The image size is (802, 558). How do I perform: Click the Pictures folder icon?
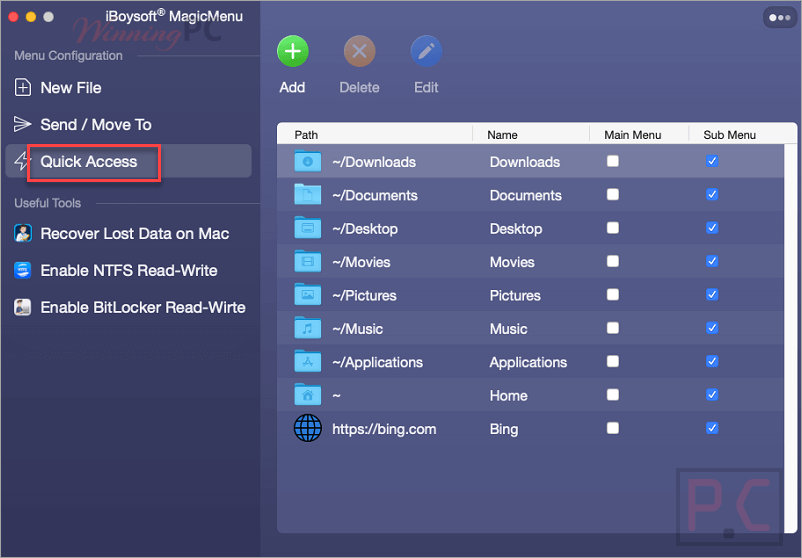pyautogui.click(x=307, y=295)
